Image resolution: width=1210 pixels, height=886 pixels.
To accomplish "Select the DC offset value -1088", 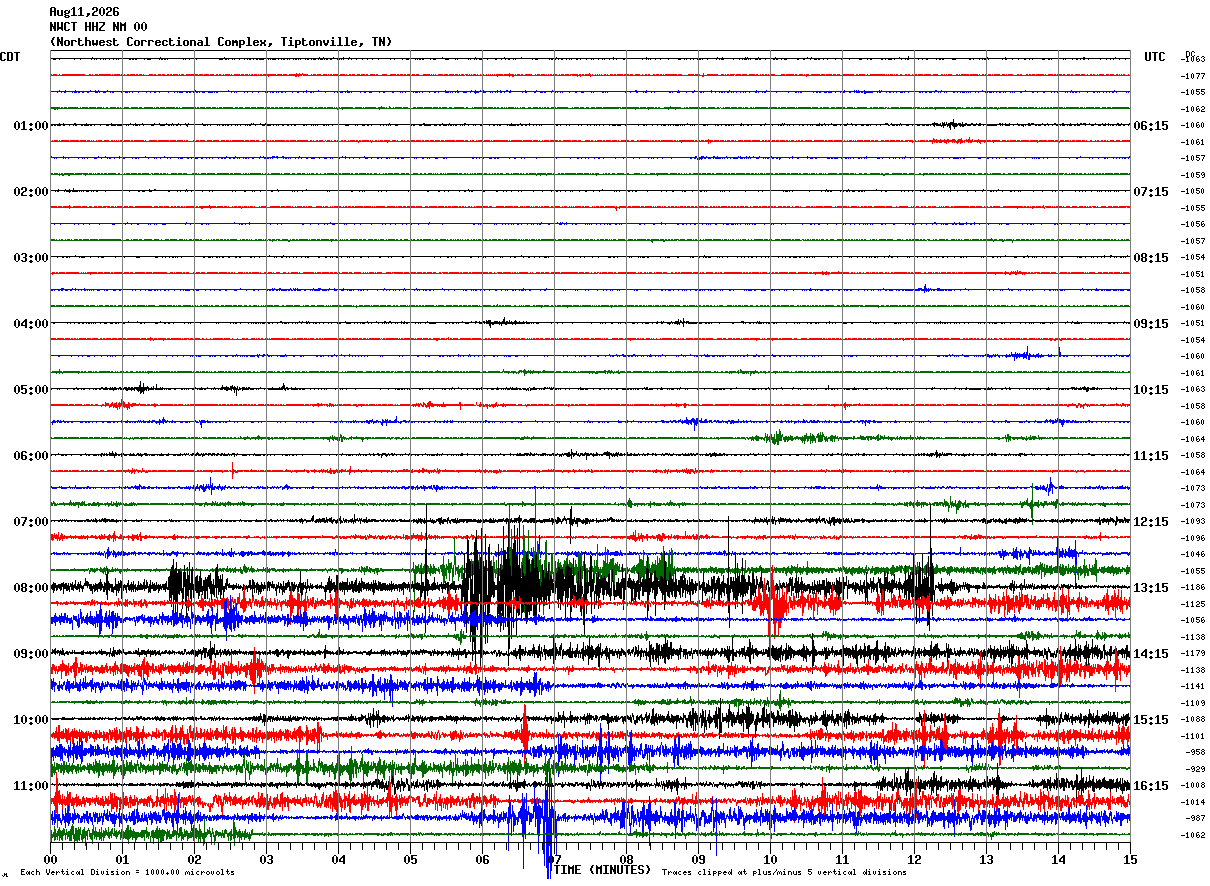I will click(x=1194, y=720).
